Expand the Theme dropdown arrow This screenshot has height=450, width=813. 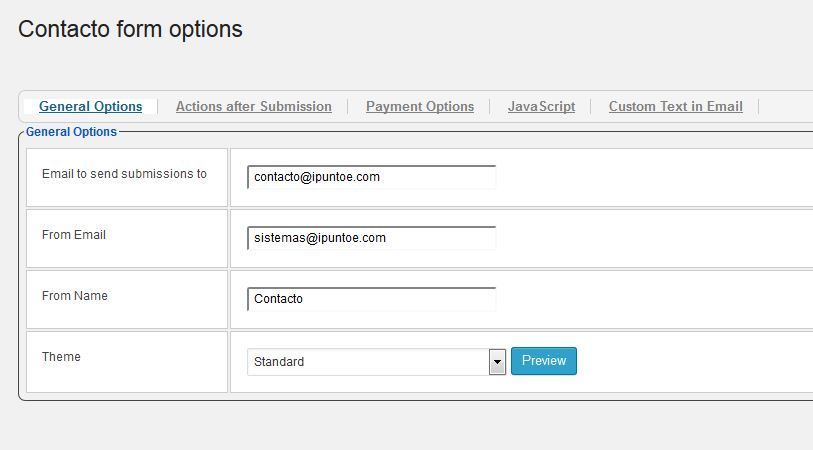(497, 362)
